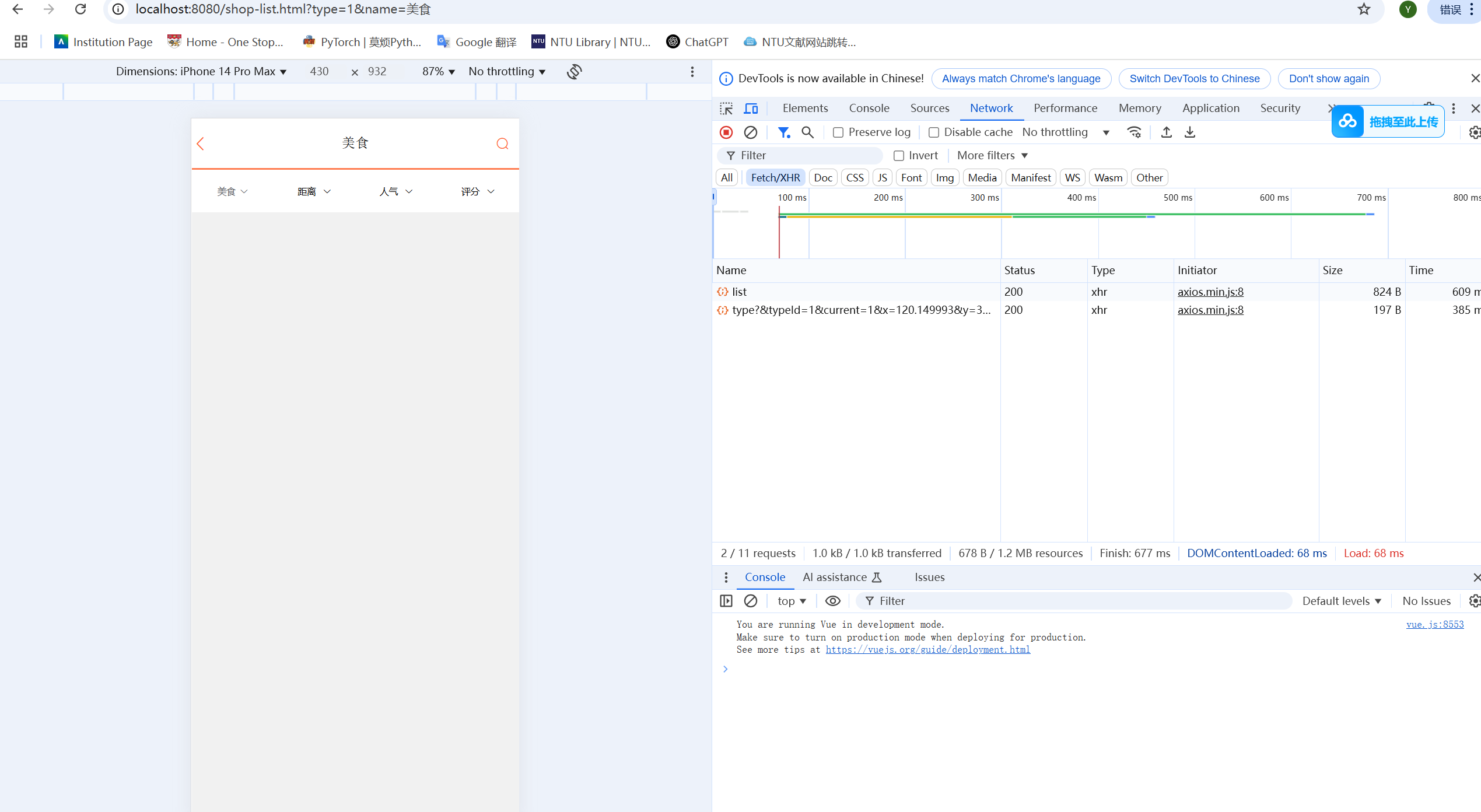The image size is (1481, 812).
Task: Expand the More filters dropdown
Action: pos(992,156)
